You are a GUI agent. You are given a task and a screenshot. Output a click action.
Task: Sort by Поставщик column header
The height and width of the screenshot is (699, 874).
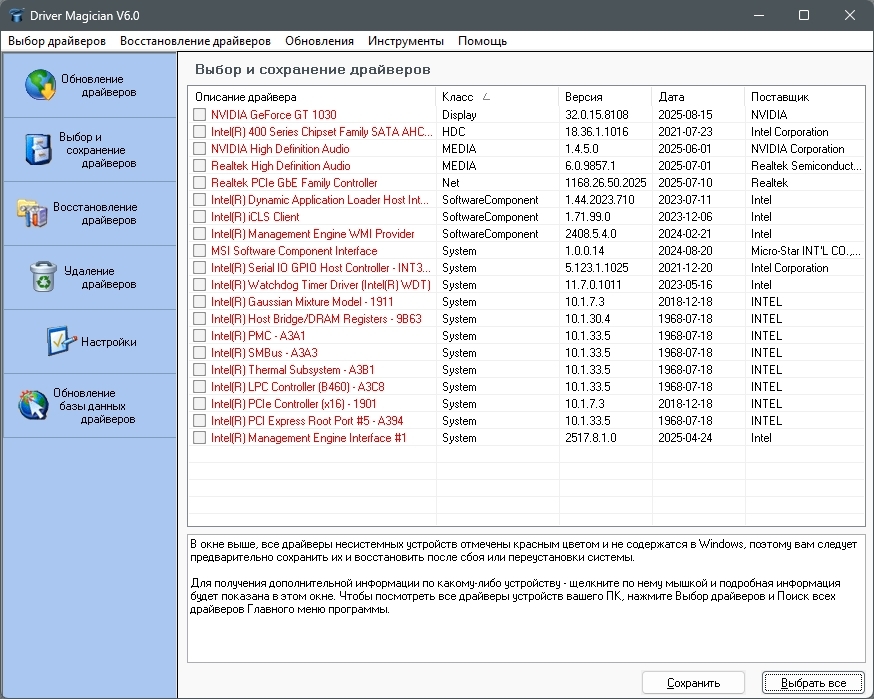pyautogui.click(x=804, y=97)
